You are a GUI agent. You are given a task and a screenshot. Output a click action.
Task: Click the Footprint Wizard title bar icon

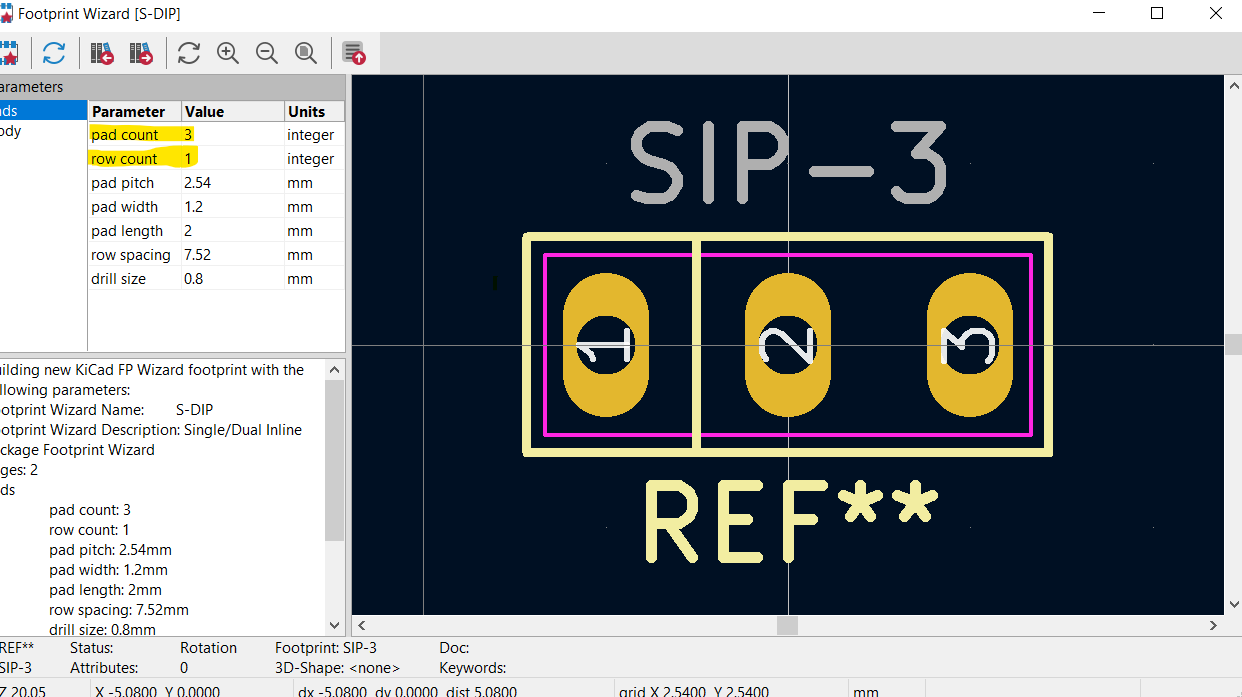click(5, 14)
